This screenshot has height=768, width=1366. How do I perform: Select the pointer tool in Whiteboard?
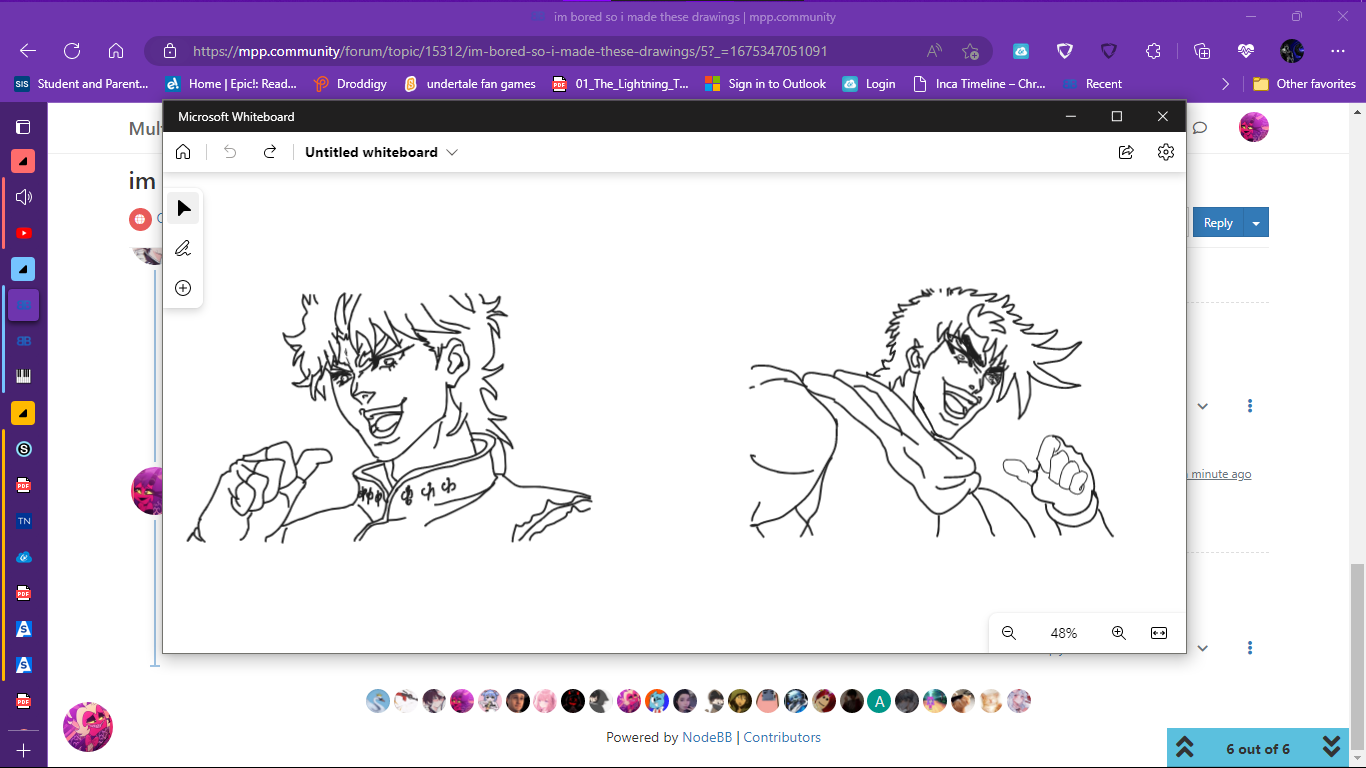click(183, 208)
